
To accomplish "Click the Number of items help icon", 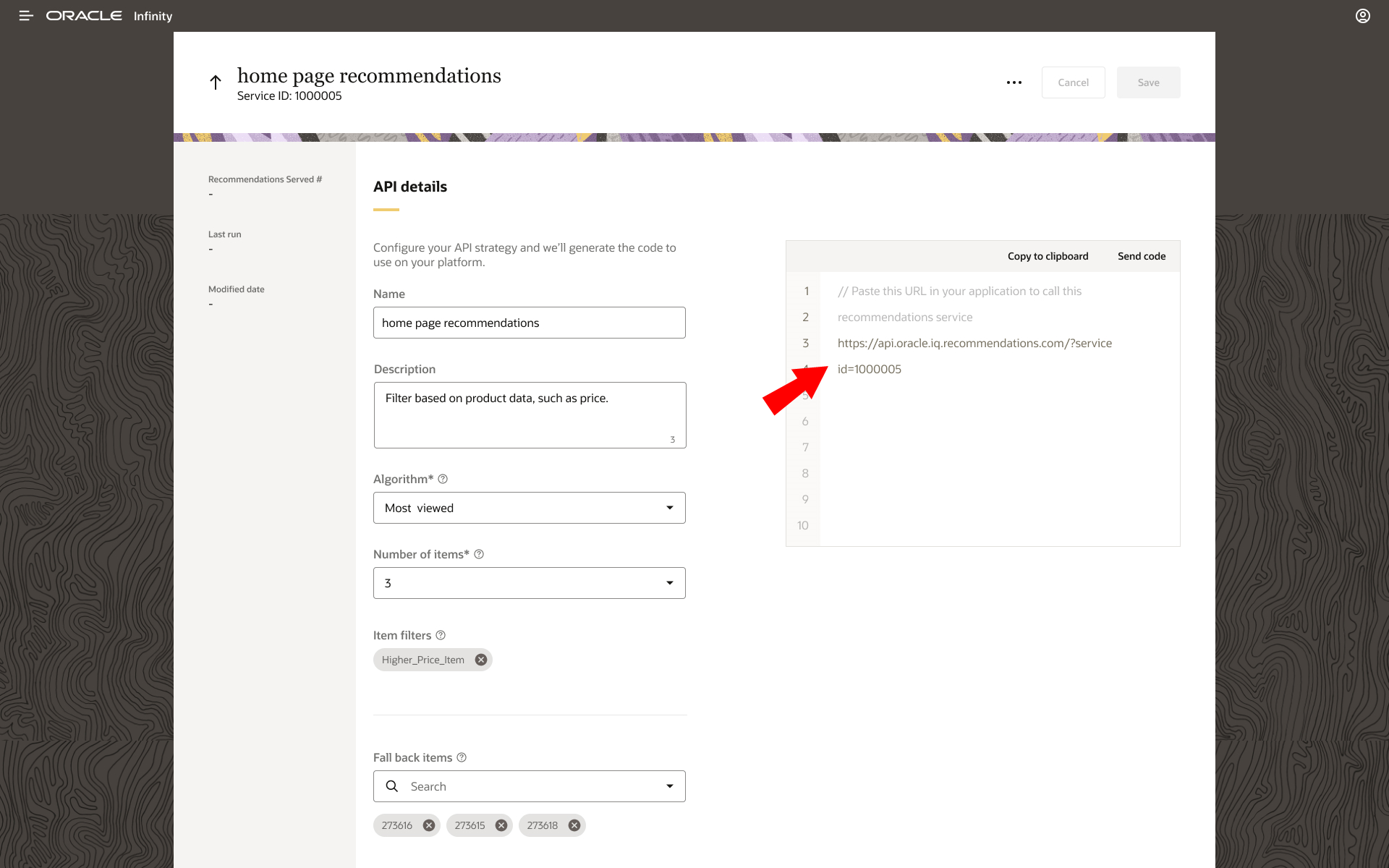I will [x=479, y=554].
